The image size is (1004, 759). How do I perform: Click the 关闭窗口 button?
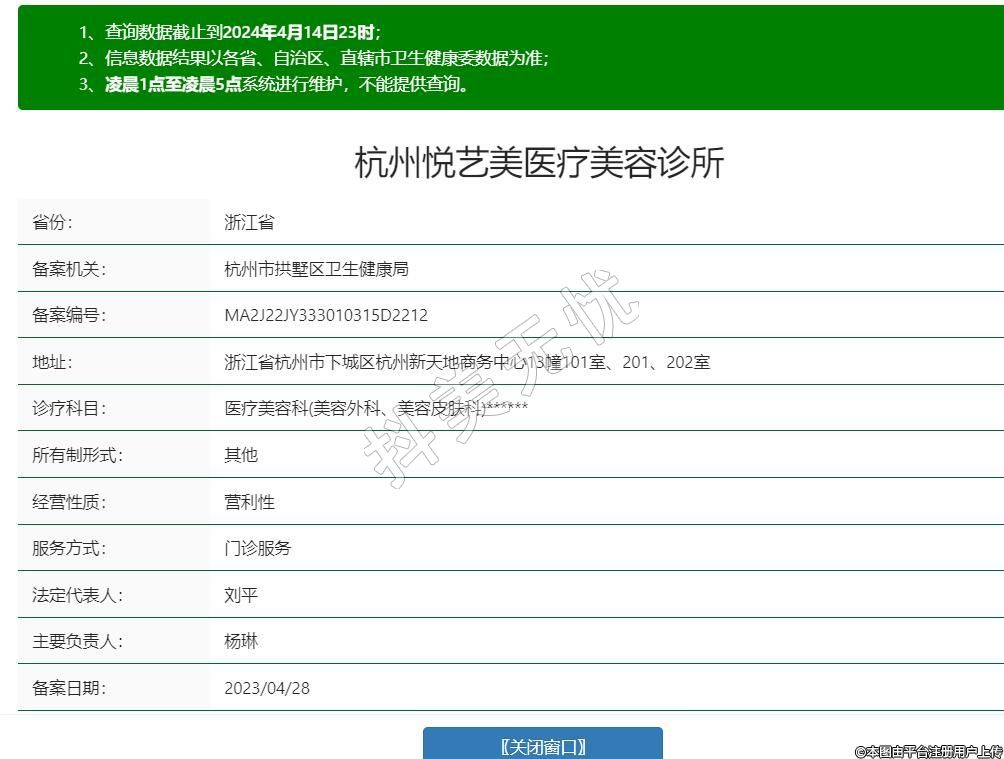pyautogui.click(x=542, y=746)
